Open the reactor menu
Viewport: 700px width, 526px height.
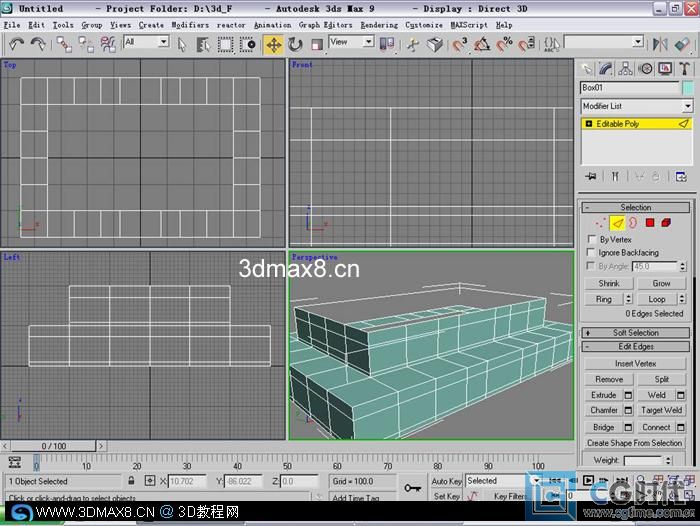point(231,25)
